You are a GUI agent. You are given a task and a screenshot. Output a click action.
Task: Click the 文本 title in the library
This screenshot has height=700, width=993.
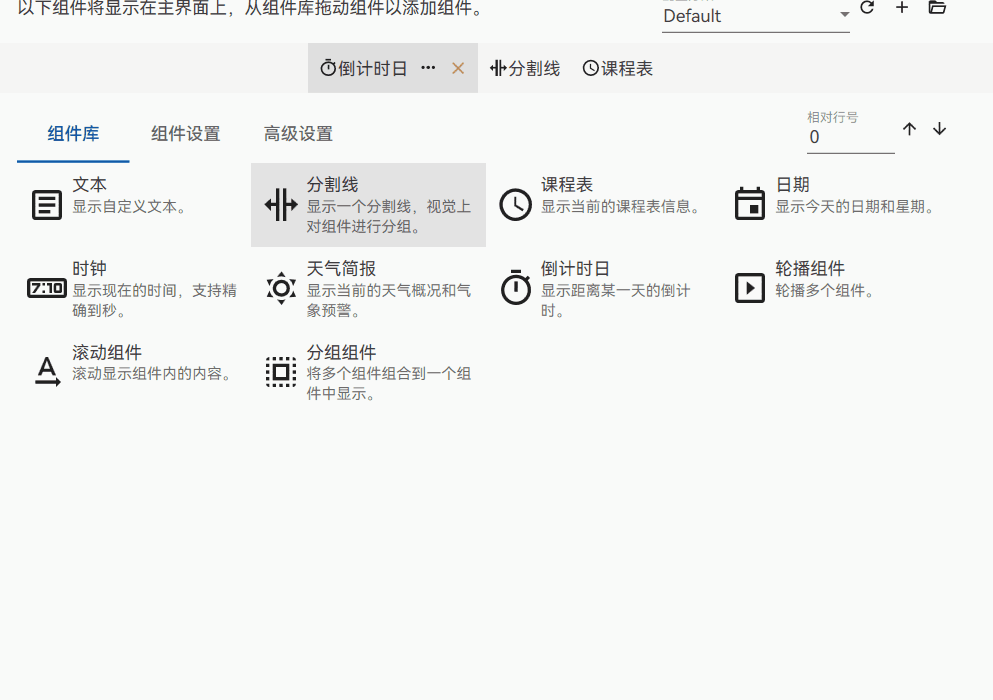(x=89, y=184)
